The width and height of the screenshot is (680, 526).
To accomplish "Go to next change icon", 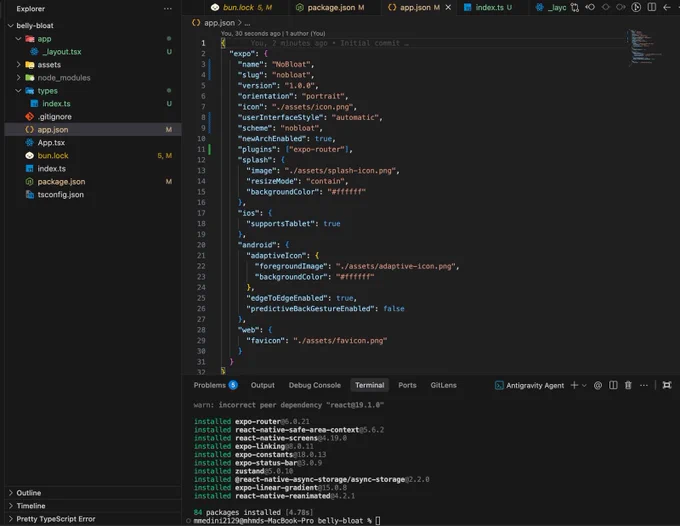I will [x=621, y=7].
